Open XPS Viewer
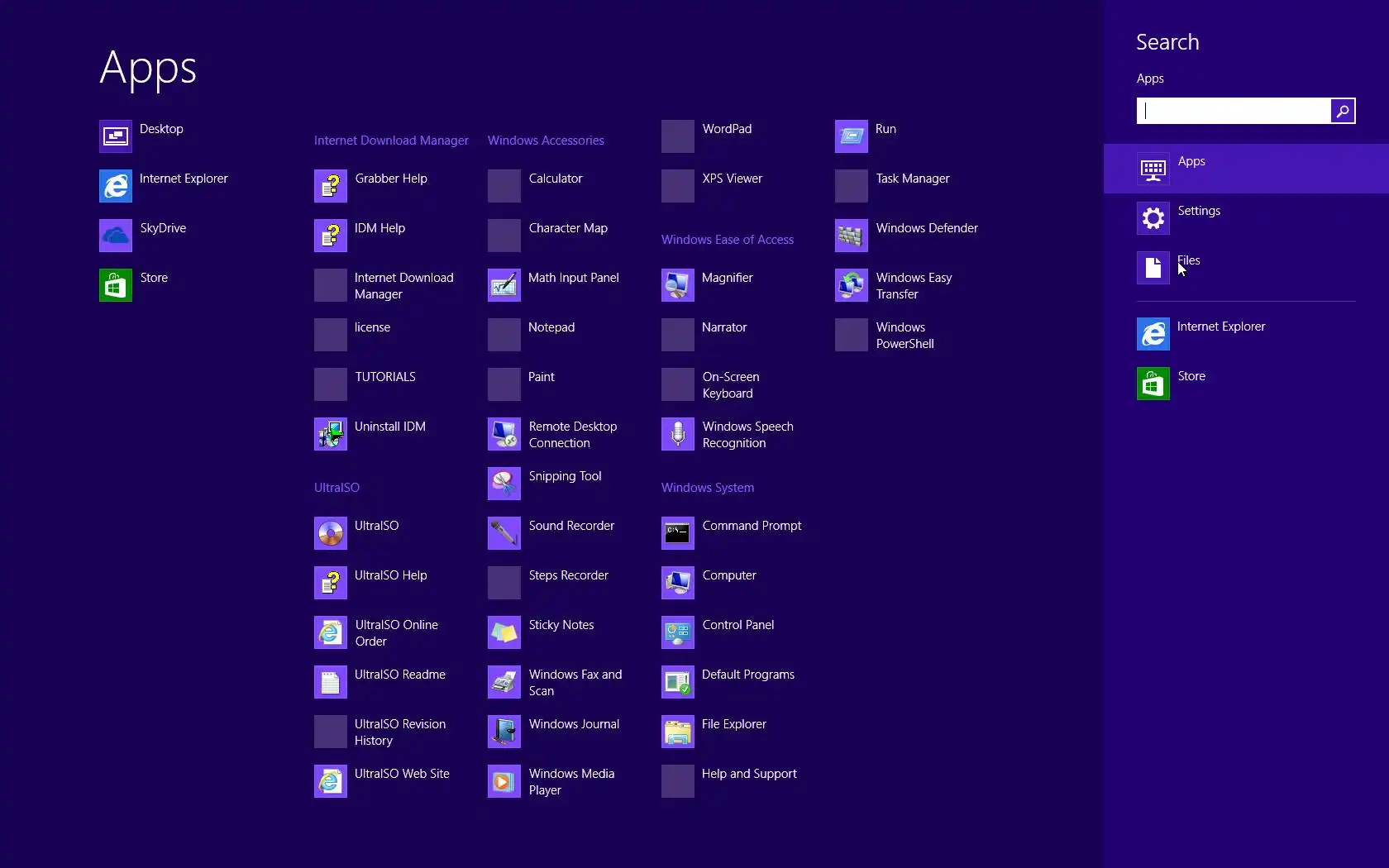This screenshot has width=1389, height=868. pos(712,186)
